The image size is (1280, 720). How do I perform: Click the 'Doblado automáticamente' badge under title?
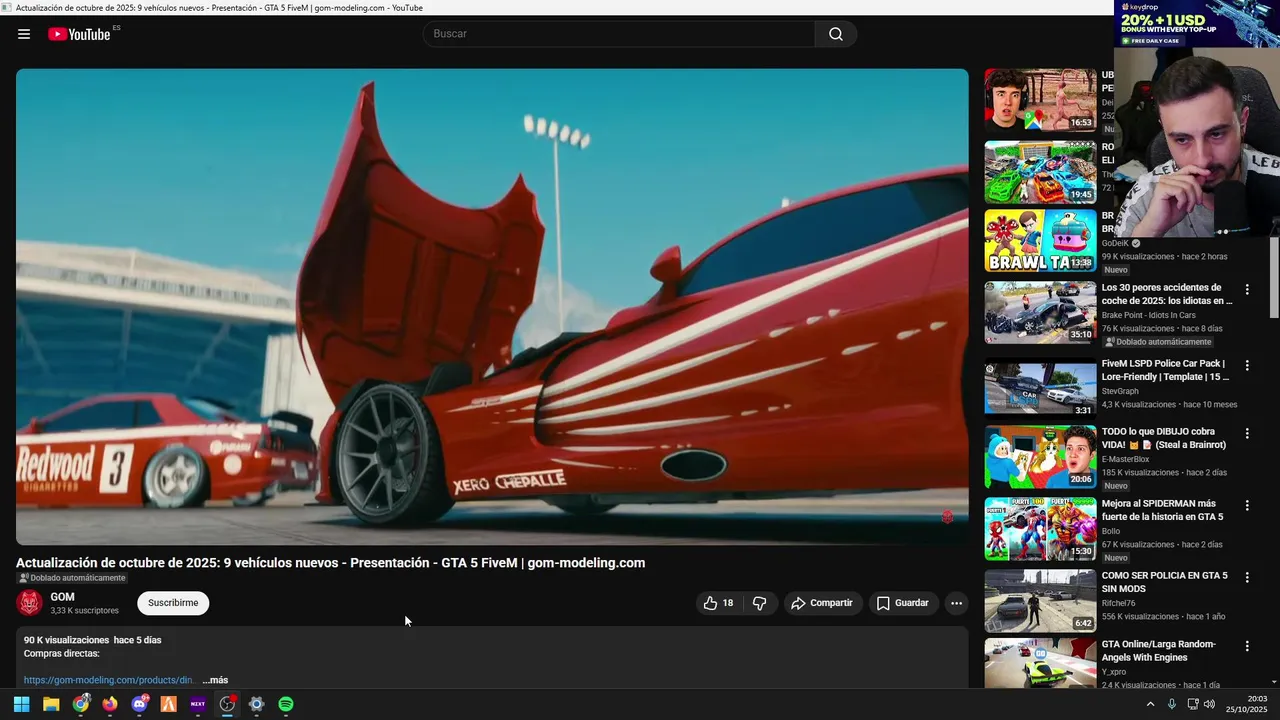(x=73, y=578)
